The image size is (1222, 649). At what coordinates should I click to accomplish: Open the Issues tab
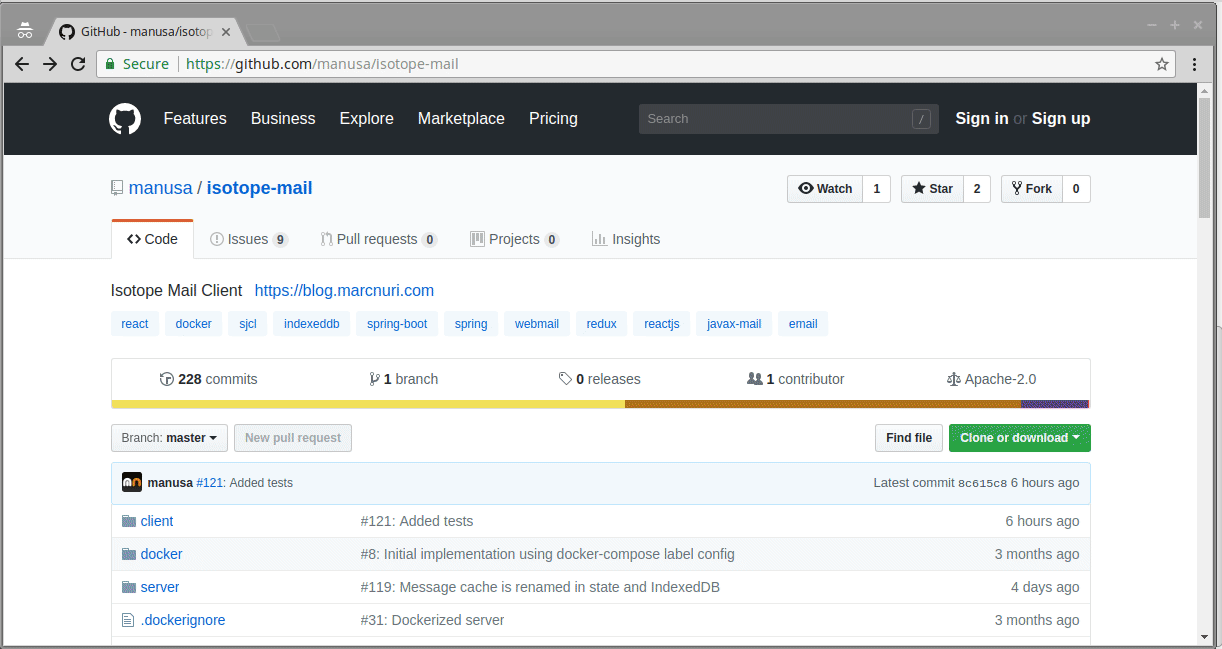click(x=249, y=239)
